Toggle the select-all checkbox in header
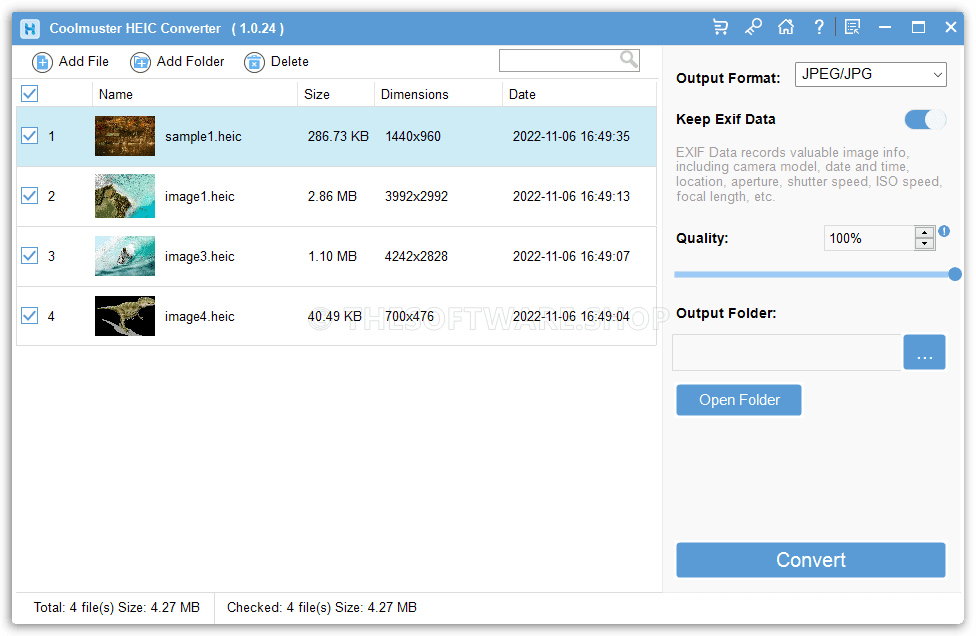Viewport: 976px width, 636px height. [x=30, y=94]
